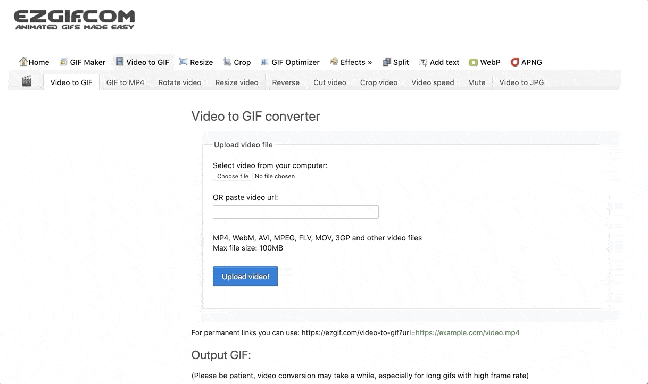This screenshot has width=648, height=384.
Task: Click the 'Max file size: 100MB' text
Action: pyautogui.click(x=248, y=248)
